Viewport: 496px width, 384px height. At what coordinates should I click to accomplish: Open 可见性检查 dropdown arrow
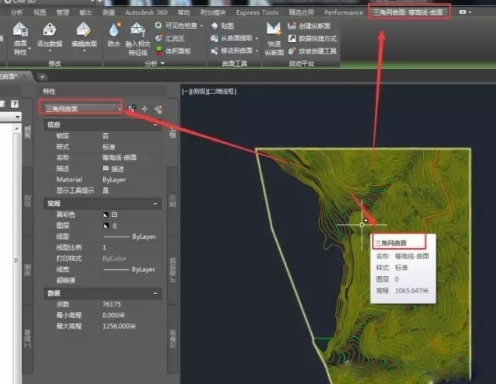(x=202, y=26)
